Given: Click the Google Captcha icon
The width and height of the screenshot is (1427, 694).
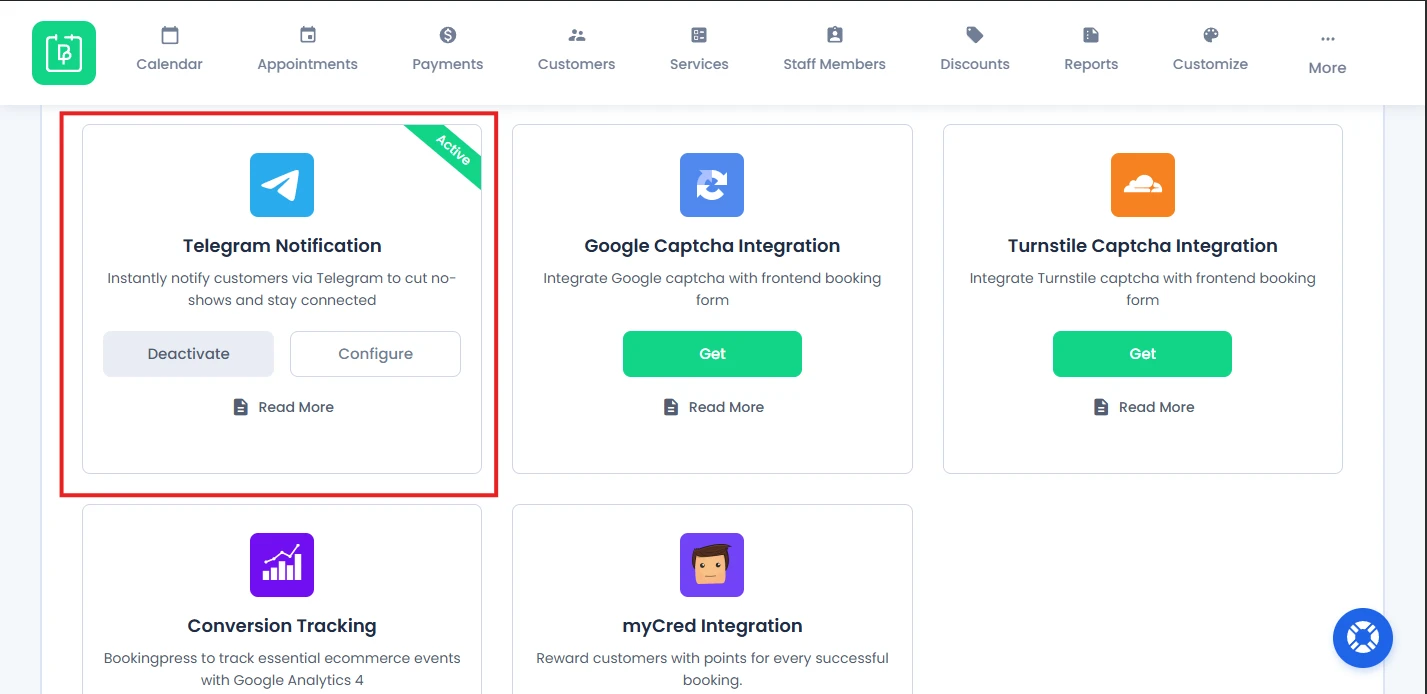Looking at the screenshot, I should coord(712,185).
